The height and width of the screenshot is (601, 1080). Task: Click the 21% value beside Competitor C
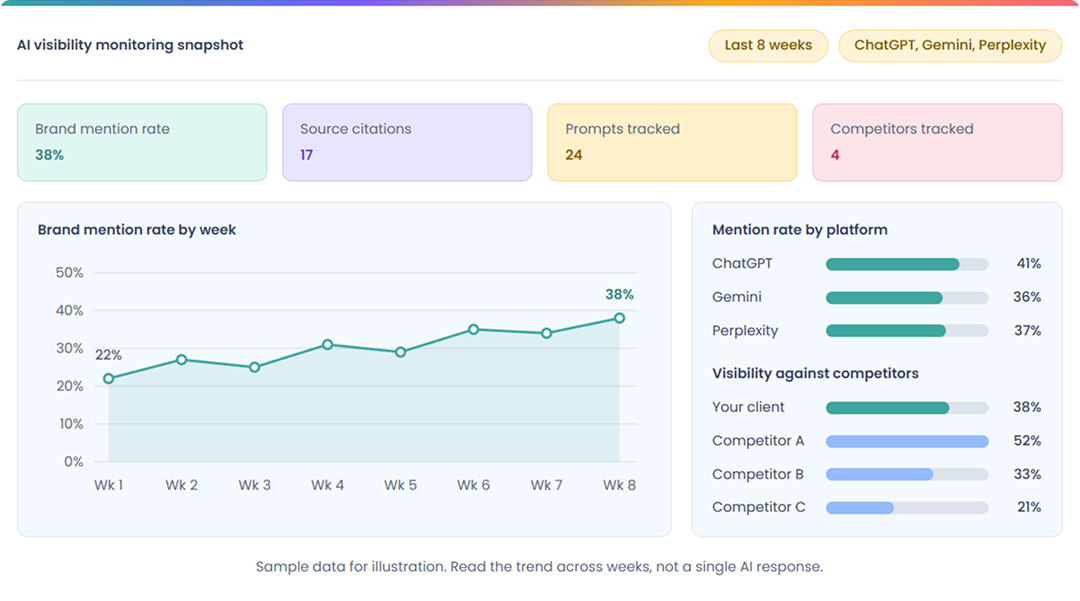coord(1029,507)
